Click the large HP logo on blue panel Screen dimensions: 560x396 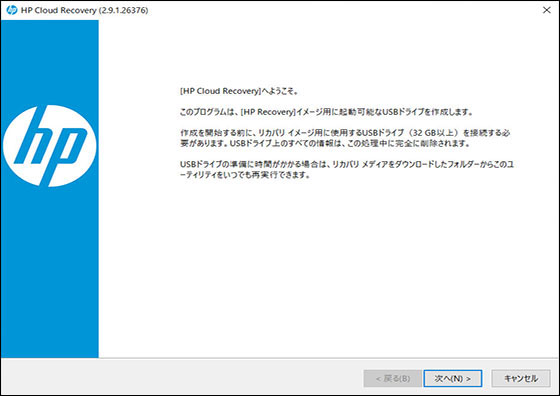click(50, 146)
